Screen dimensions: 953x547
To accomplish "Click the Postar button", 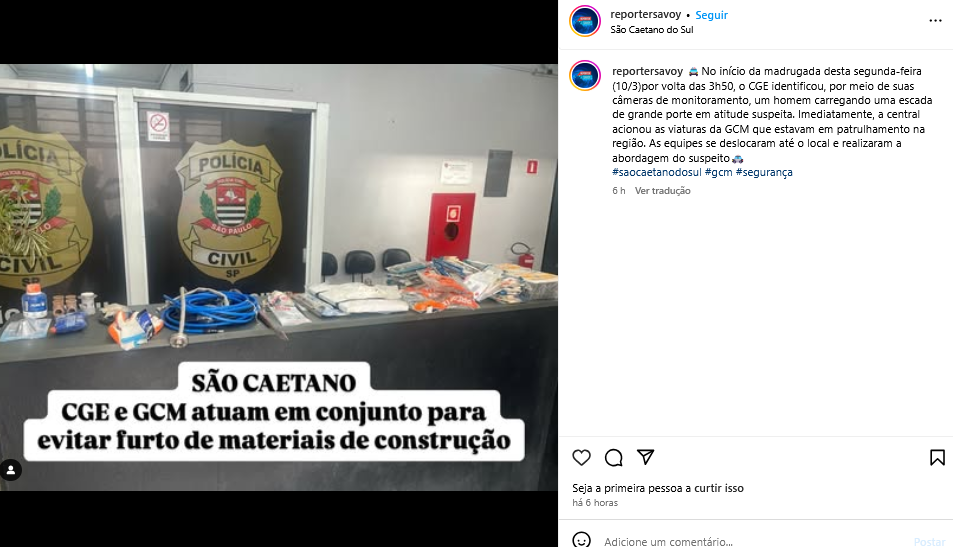I will coord(929,542).
